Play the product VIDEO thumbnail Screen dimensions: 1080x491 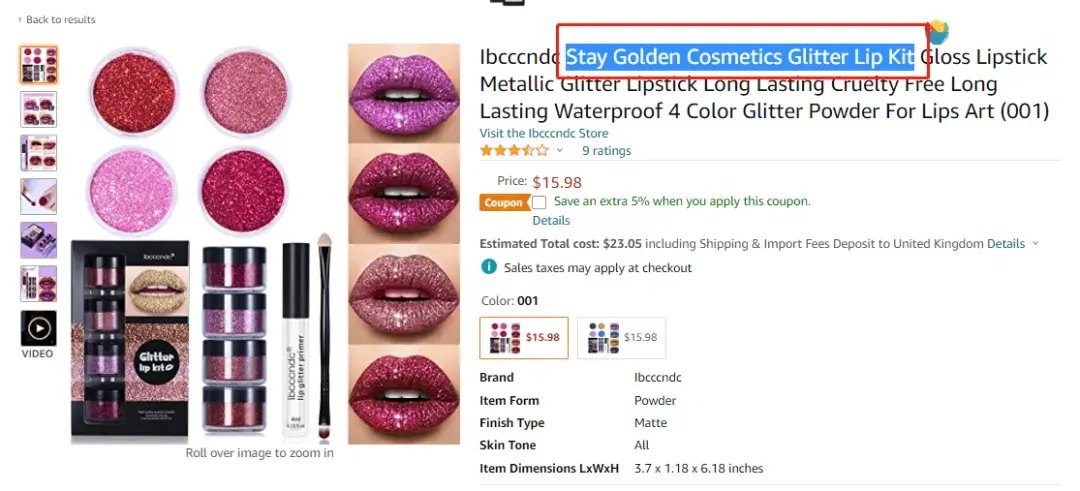pos(39,328)
